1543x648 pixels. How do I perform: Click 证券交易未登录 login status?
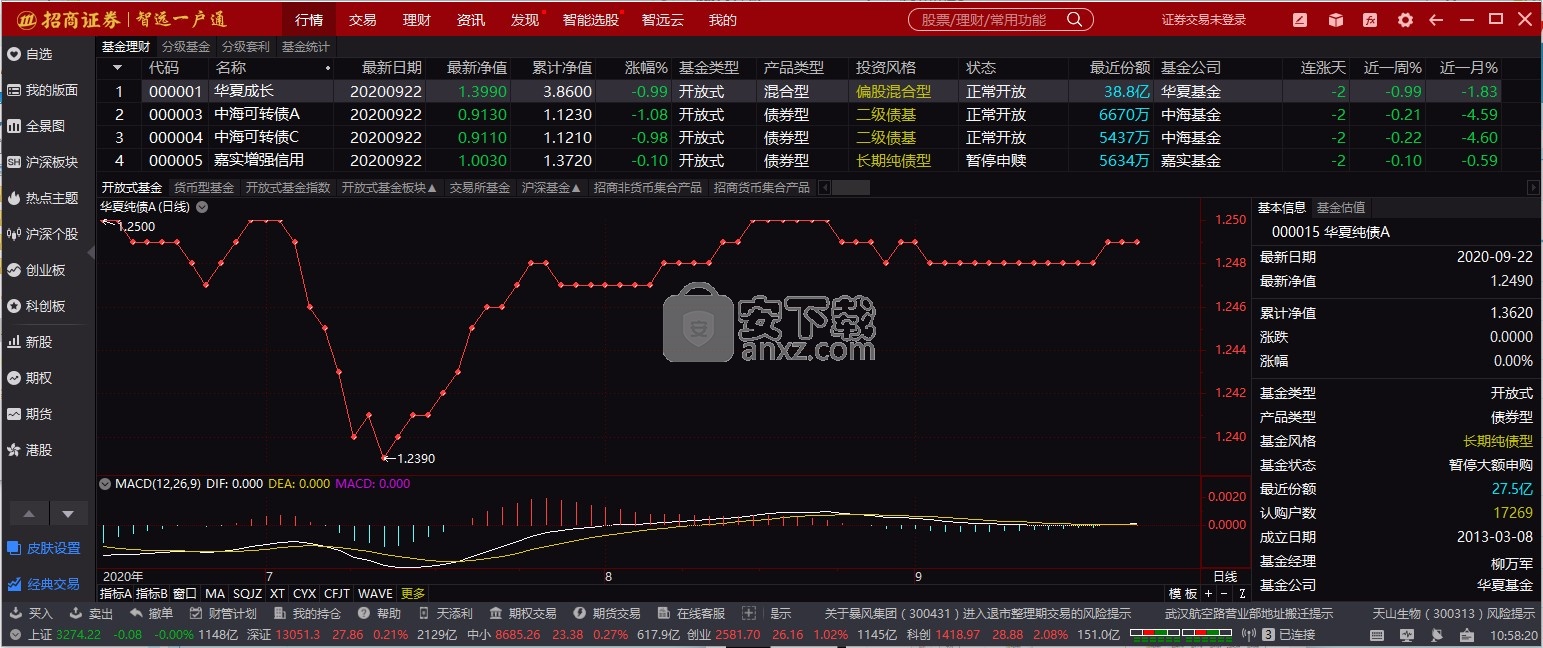click(x=1204, y=20)
